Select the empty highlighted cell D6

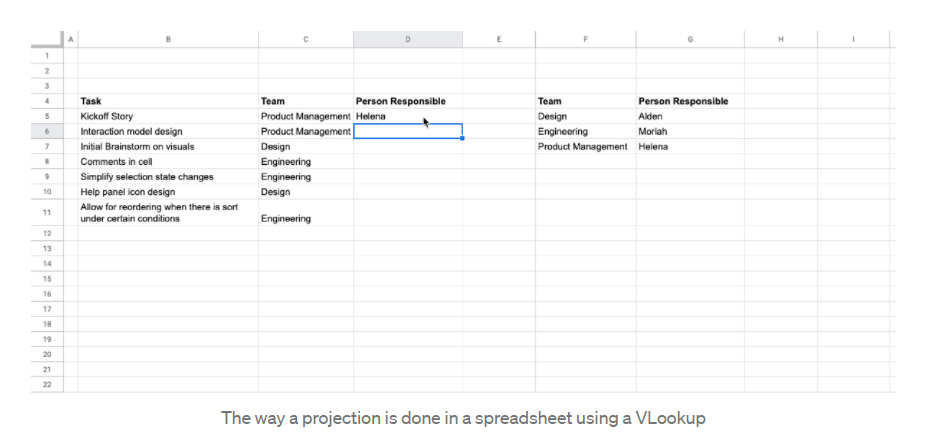[x=408, y=132]
